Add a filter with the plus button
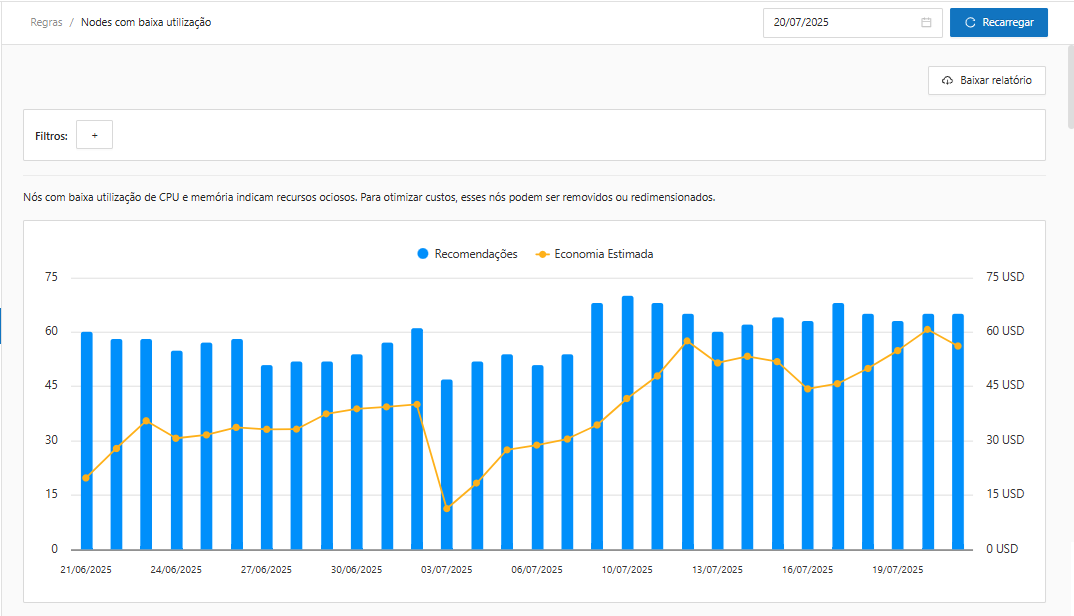Image resolution: width=1074 pixels, height=616 pixels. [95, 135]
